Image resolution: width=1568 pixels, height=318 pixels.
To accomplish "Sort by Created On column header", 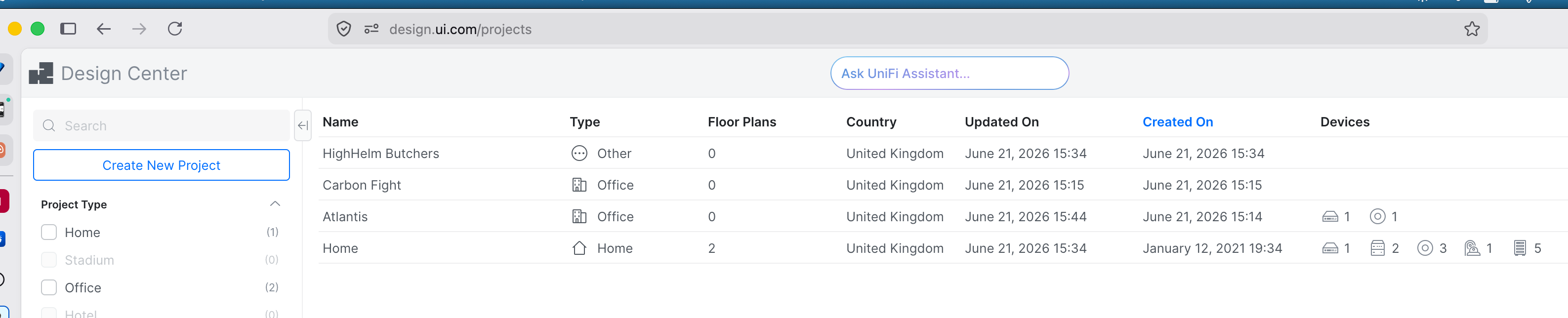I will (x=1177, y=121).
